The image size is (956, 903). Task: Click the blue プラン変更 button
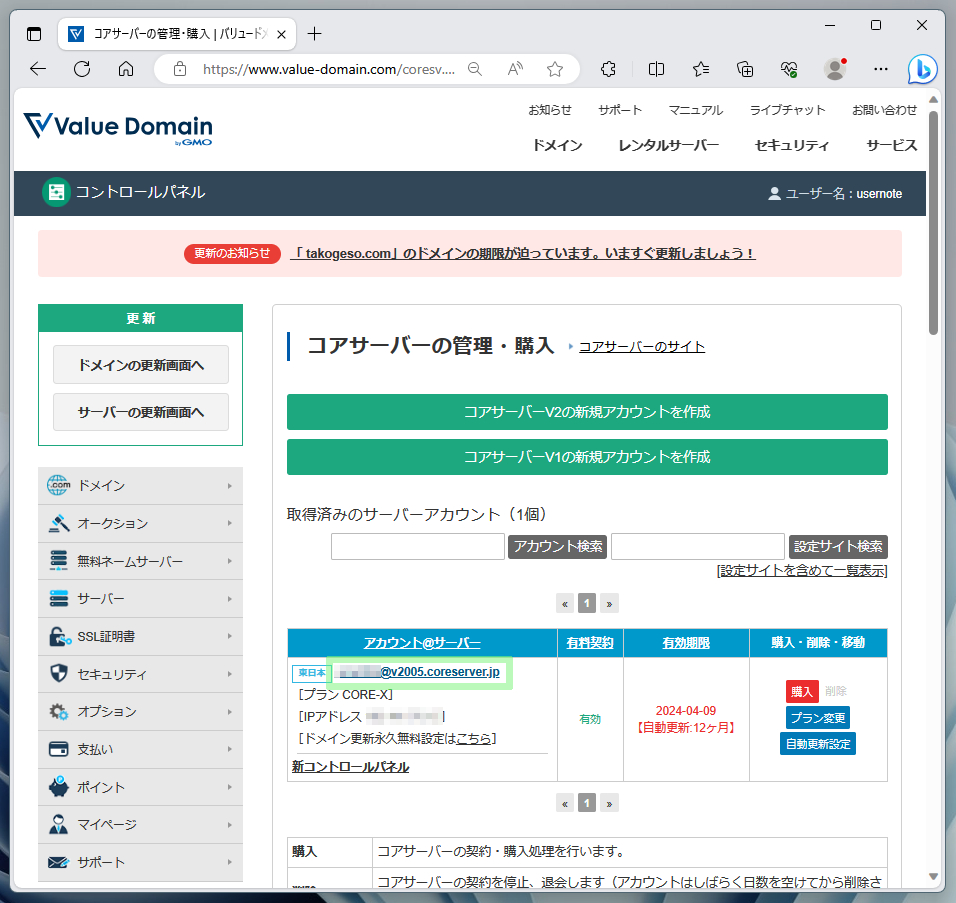pyautogui.click(x=818, y=718)
